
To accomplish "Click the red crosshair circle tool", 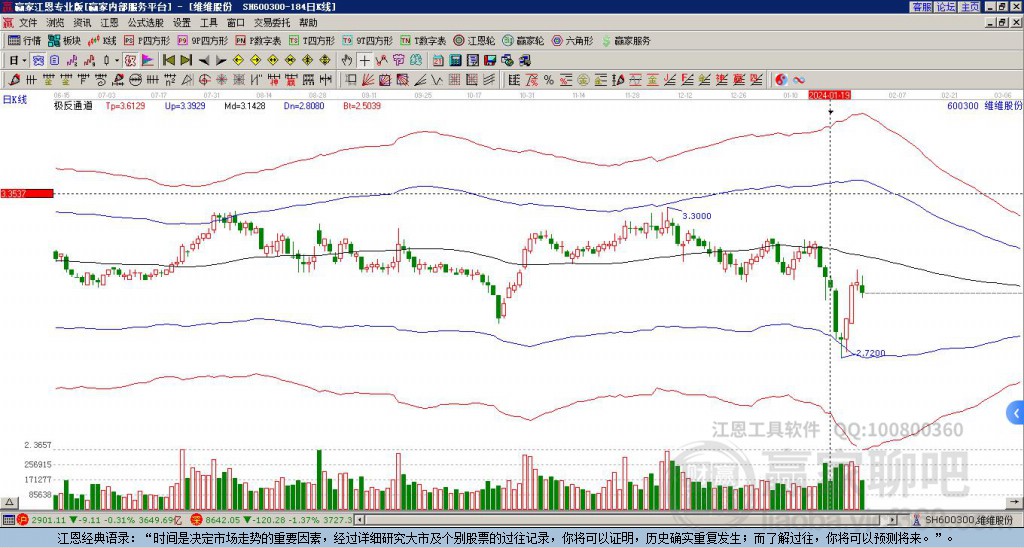I will 204,80.
